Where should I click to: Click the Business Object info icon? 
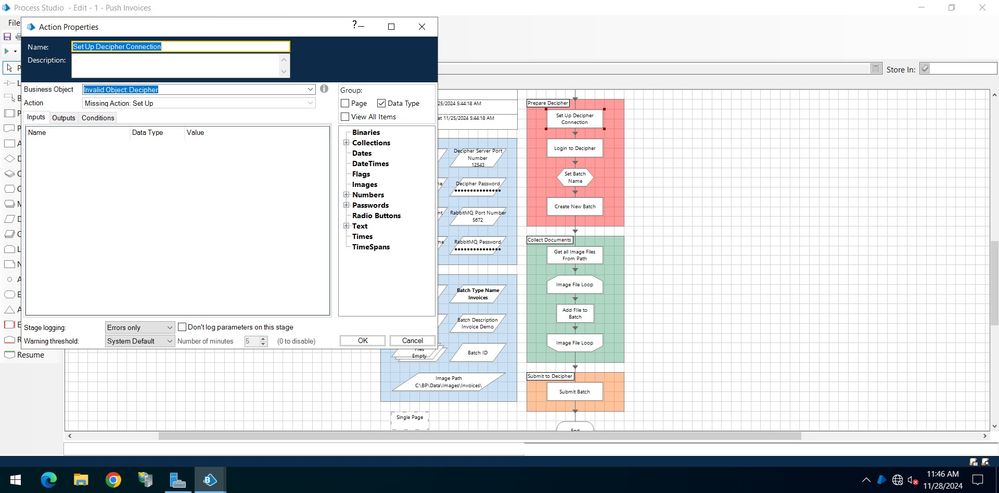(x=324, y=89)
